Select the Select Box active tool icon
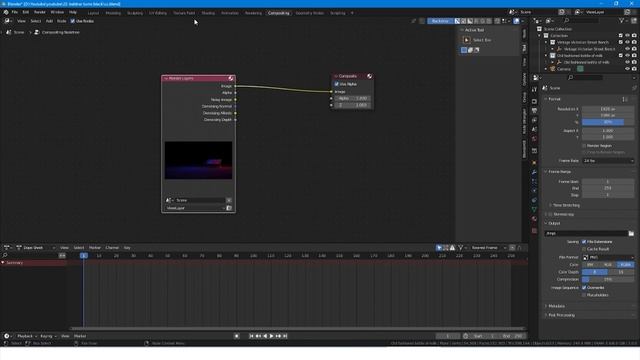640x360 pixels. [467, 40]
